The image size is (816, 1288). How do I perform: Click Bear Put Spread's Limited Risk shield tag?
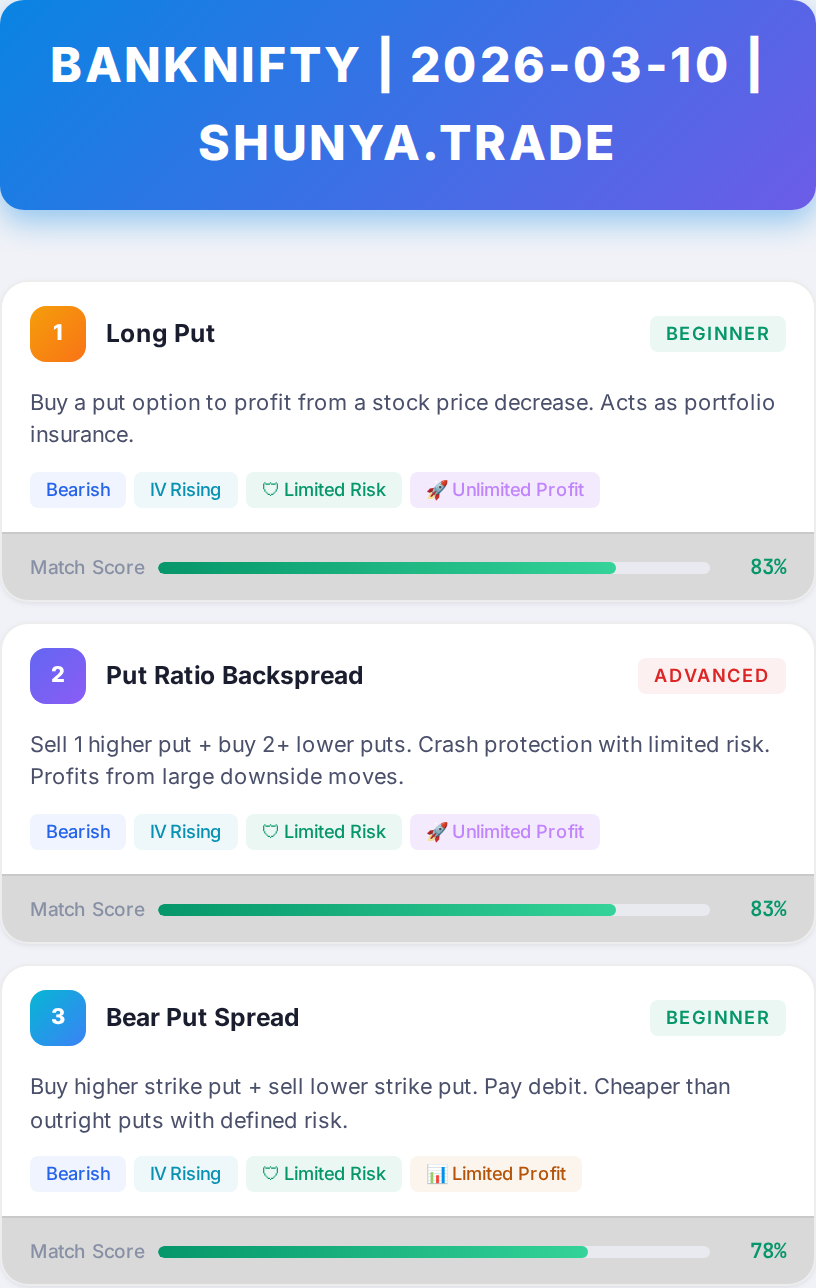(x=324, y=1174)
